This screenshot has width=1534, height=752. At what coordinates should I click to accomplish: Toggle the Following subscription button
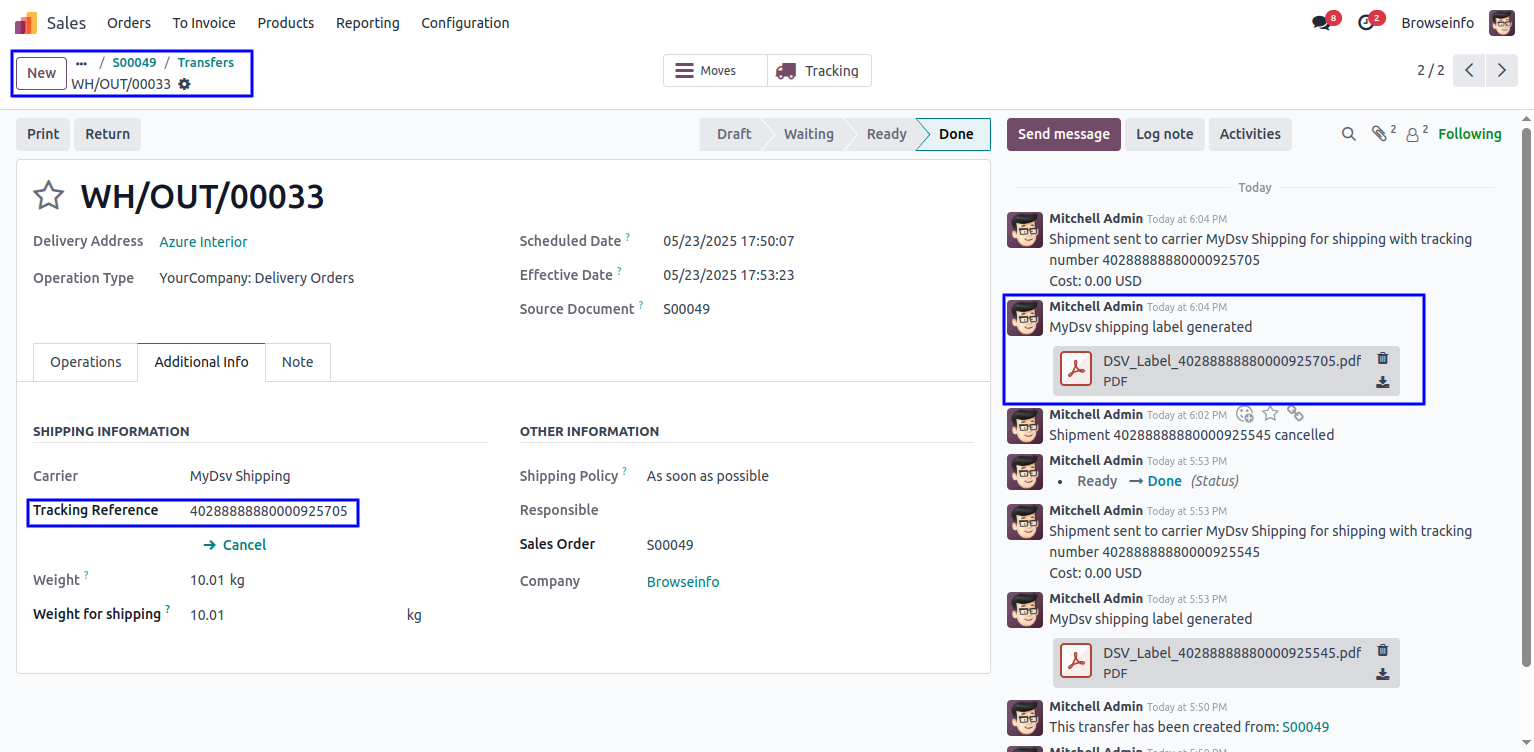(1469, 134)
